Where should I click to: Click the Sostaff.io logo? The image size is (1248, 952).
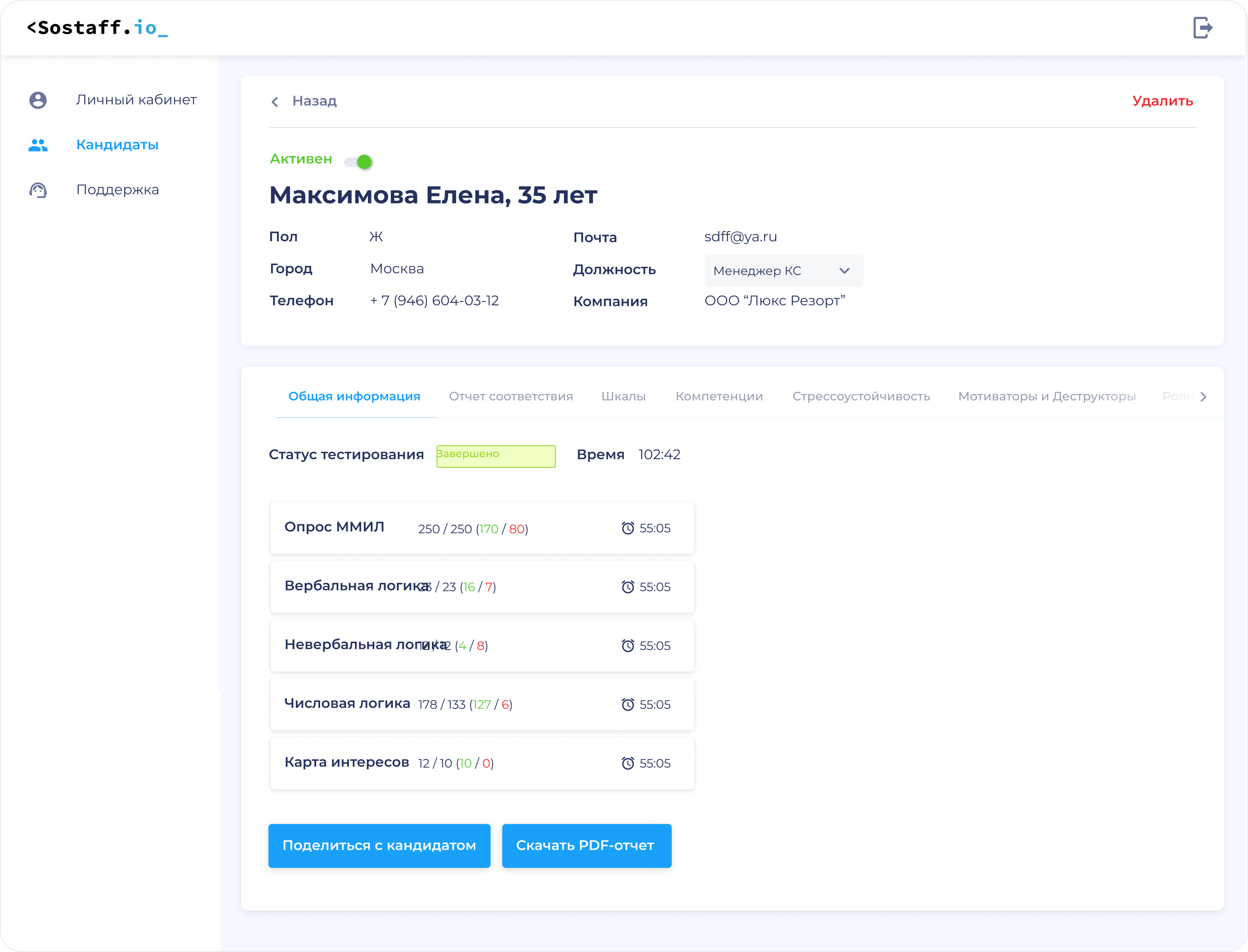(x=97, y=28)
